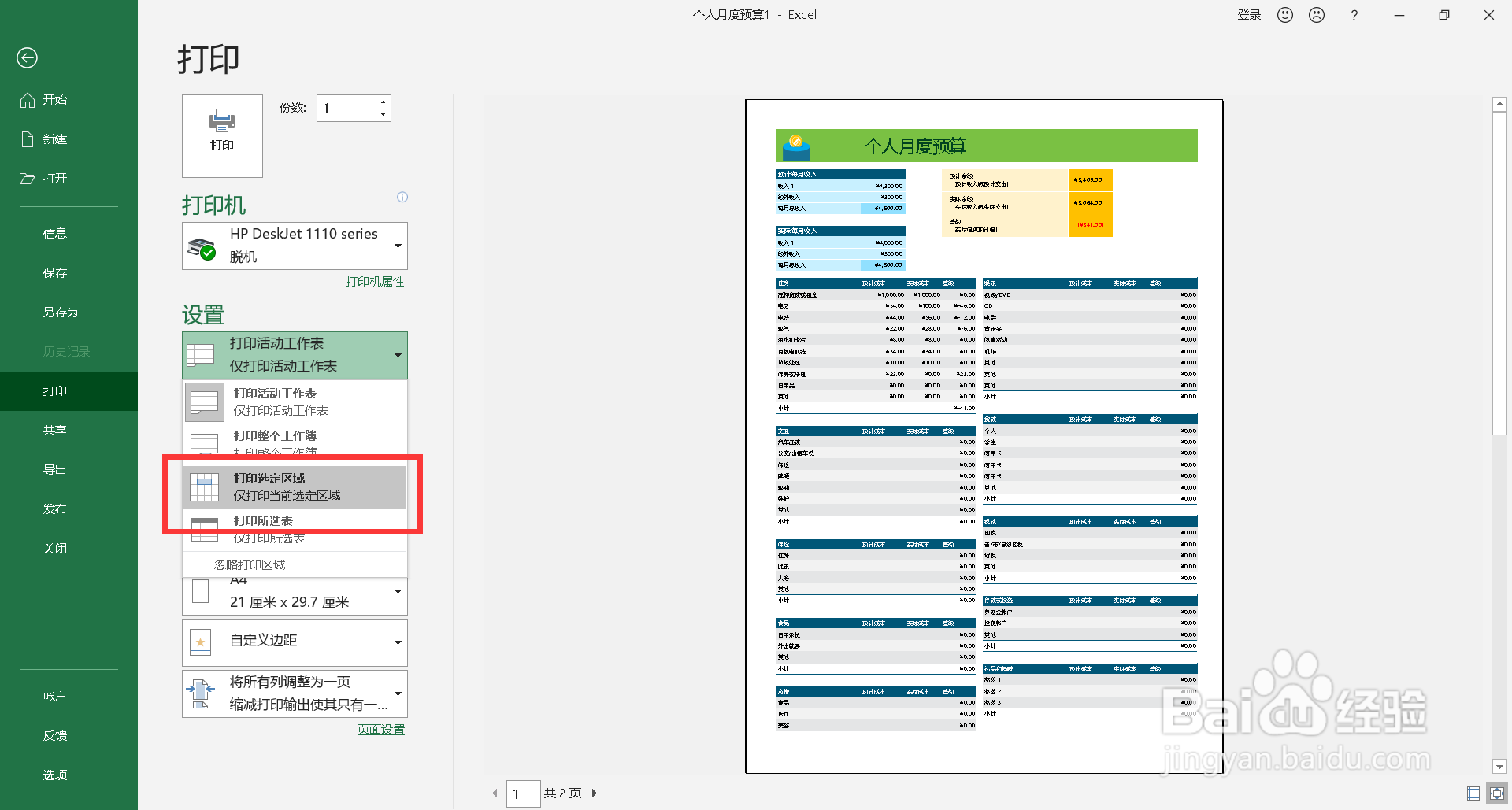Show margins icon at bottom right
Viewport: 1512px width, 810px height.
tap(1473, 793)
